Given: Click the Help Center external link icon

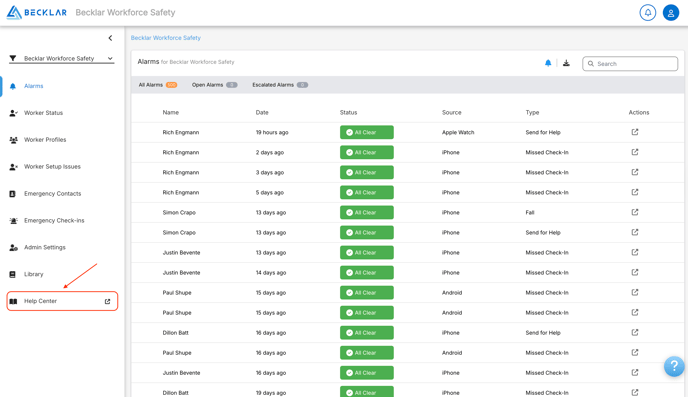Looking at the screenshot, I should [108, 301].
